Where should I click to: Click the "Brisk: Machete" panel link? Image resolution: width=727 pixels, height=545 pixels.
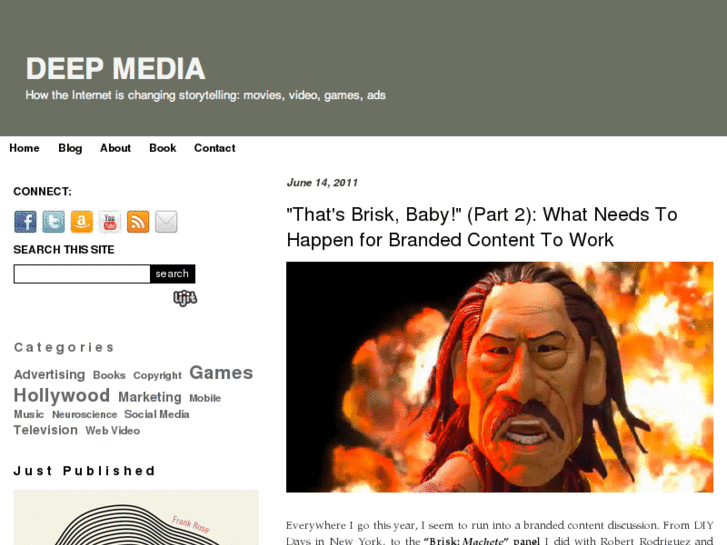(x=482, y=541)
